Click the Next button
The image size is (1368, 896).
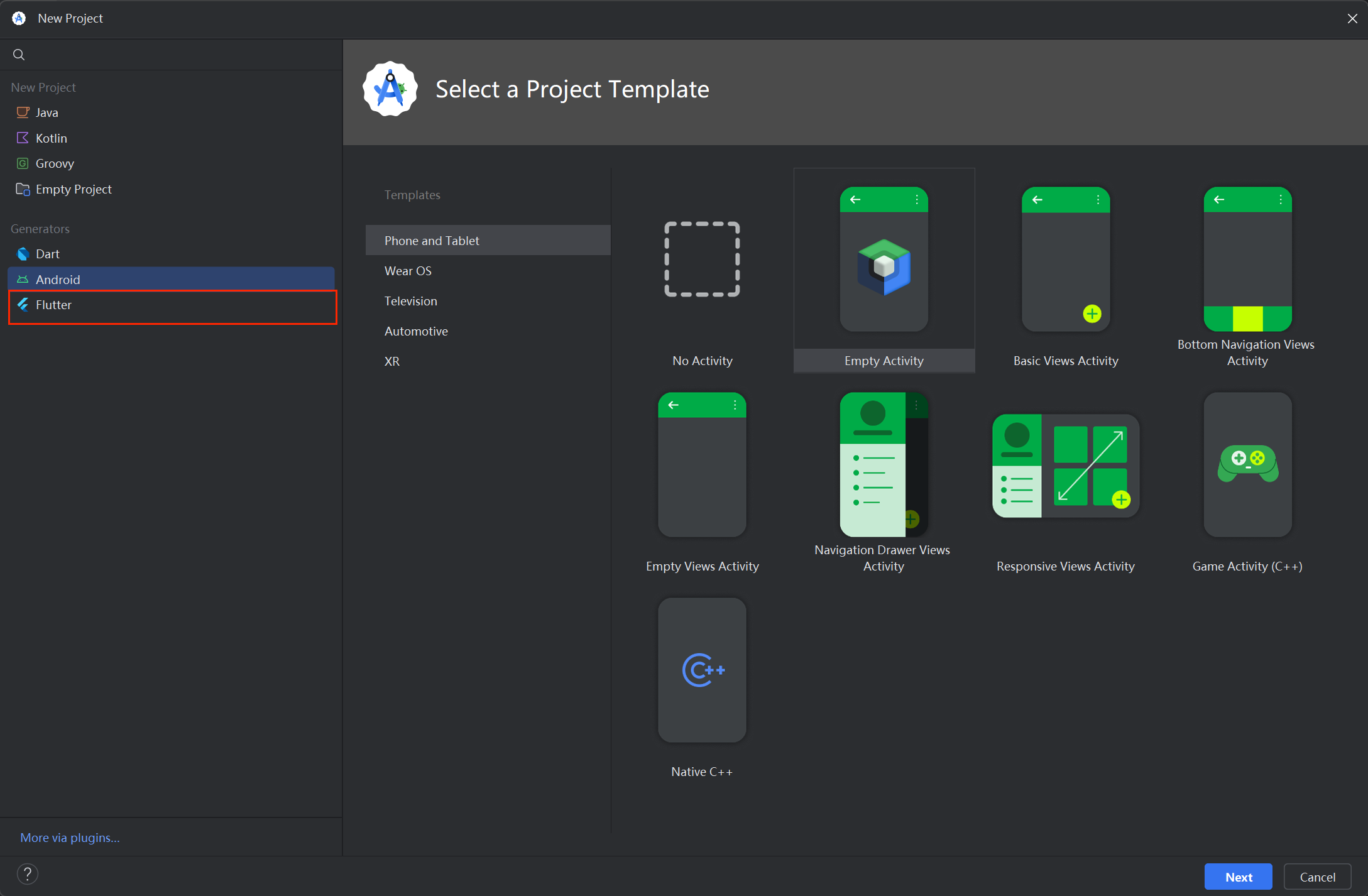click(1237, 876)
